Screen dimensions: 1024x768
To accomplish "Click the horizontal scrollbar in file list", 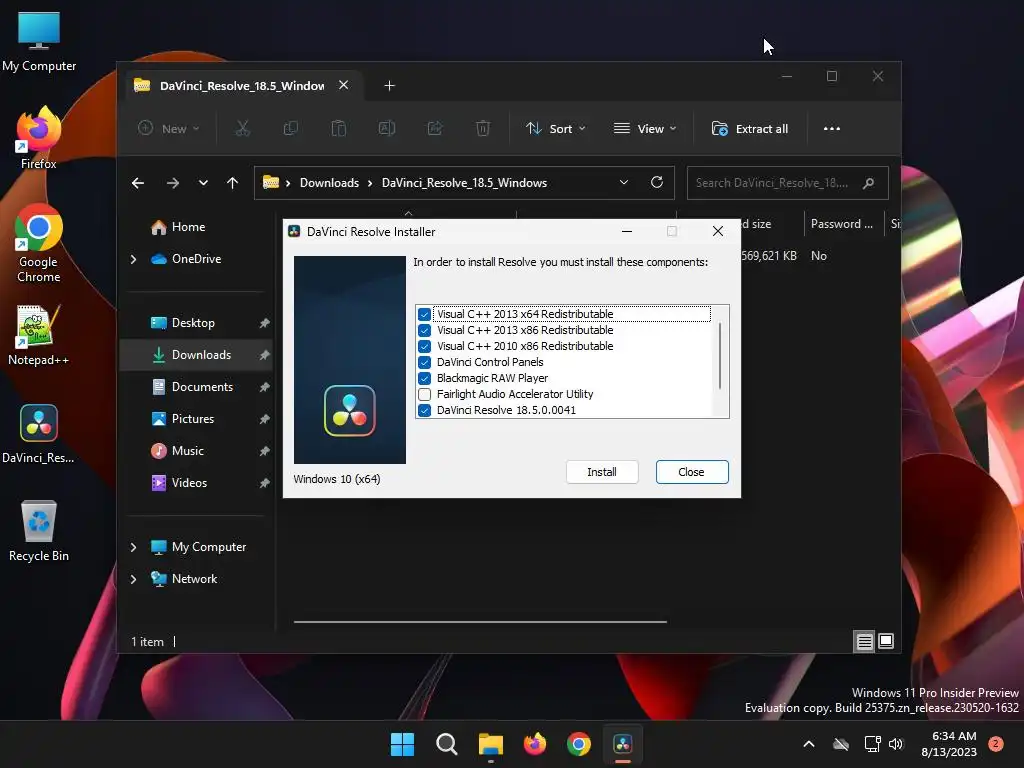I will 480,622.
